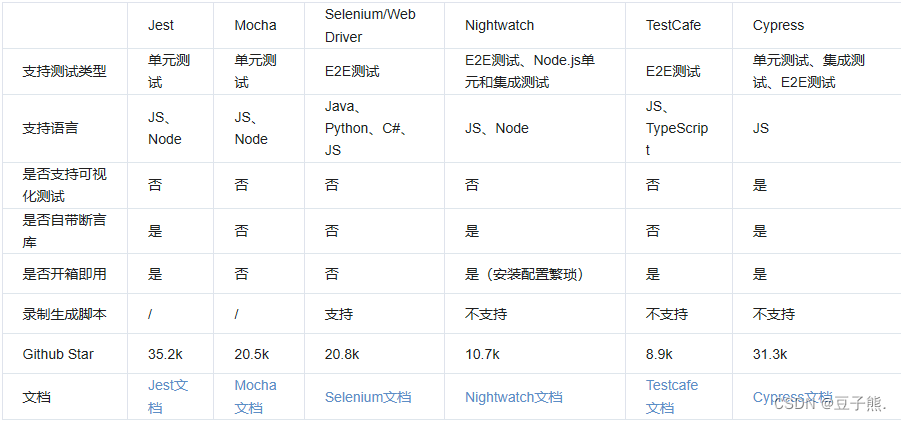
Task: Open the Testcafe文档 link
Action: (x=671, y=396)
